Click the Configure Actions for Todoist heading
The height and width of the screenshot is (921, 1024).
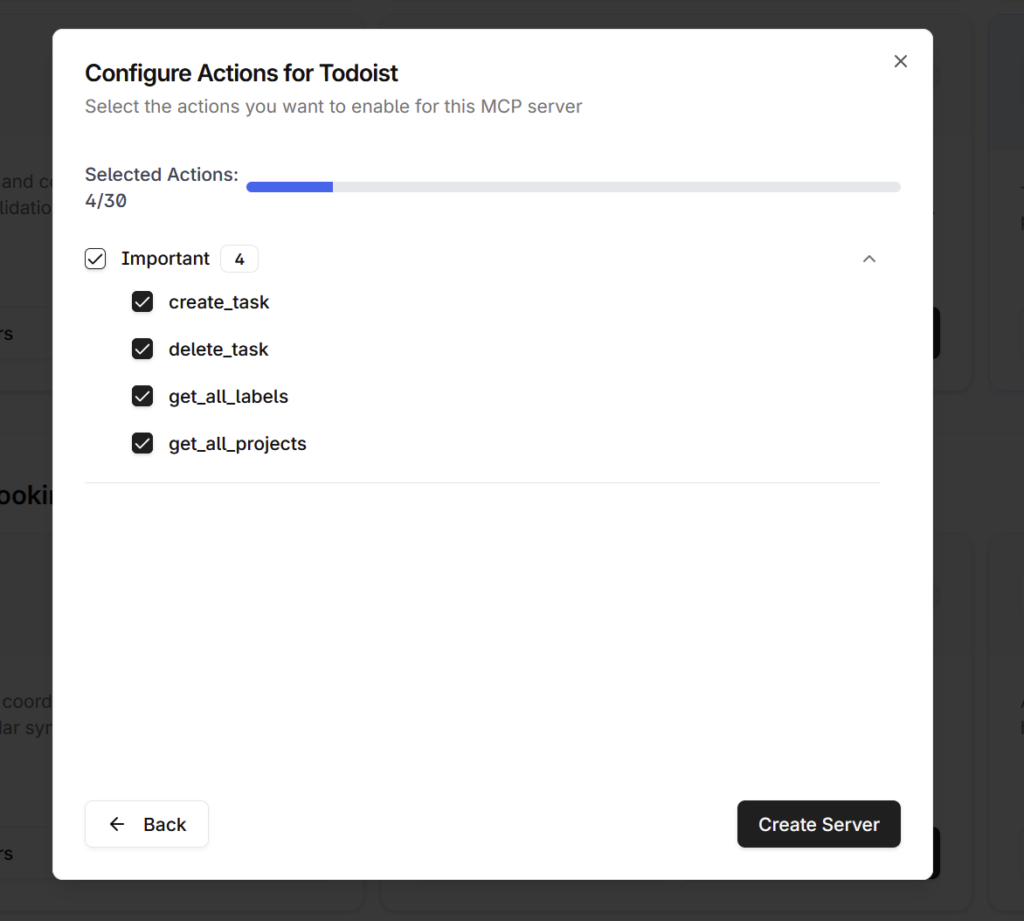[x=241, y=73]
